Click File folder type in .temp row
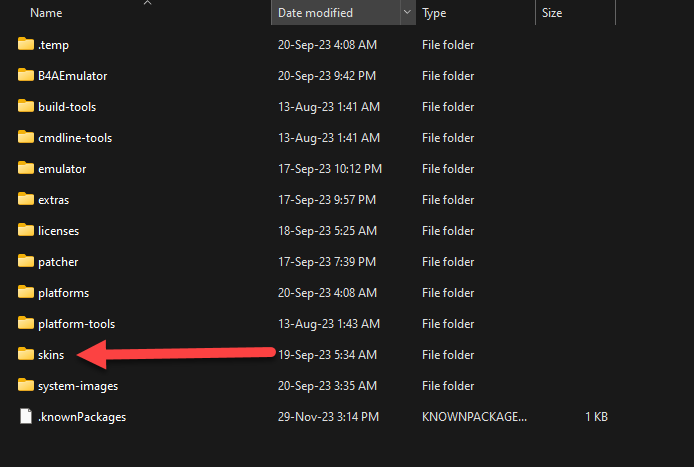Image resolution: width=694 pixels, height=467 pixels. pyautogui.click(x=448, y=45)
